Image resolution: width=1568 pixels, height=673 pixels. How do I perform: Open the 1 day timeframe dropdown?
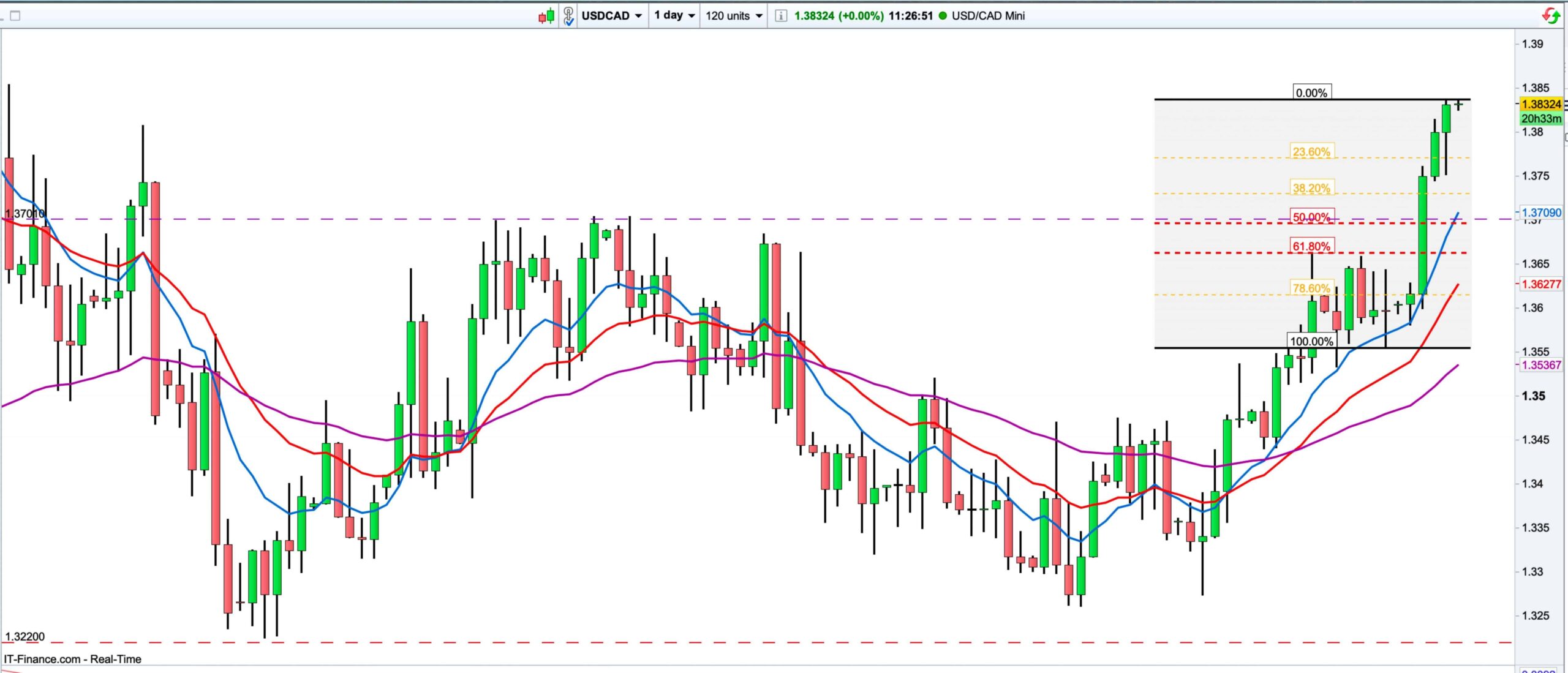coord(674,16)
